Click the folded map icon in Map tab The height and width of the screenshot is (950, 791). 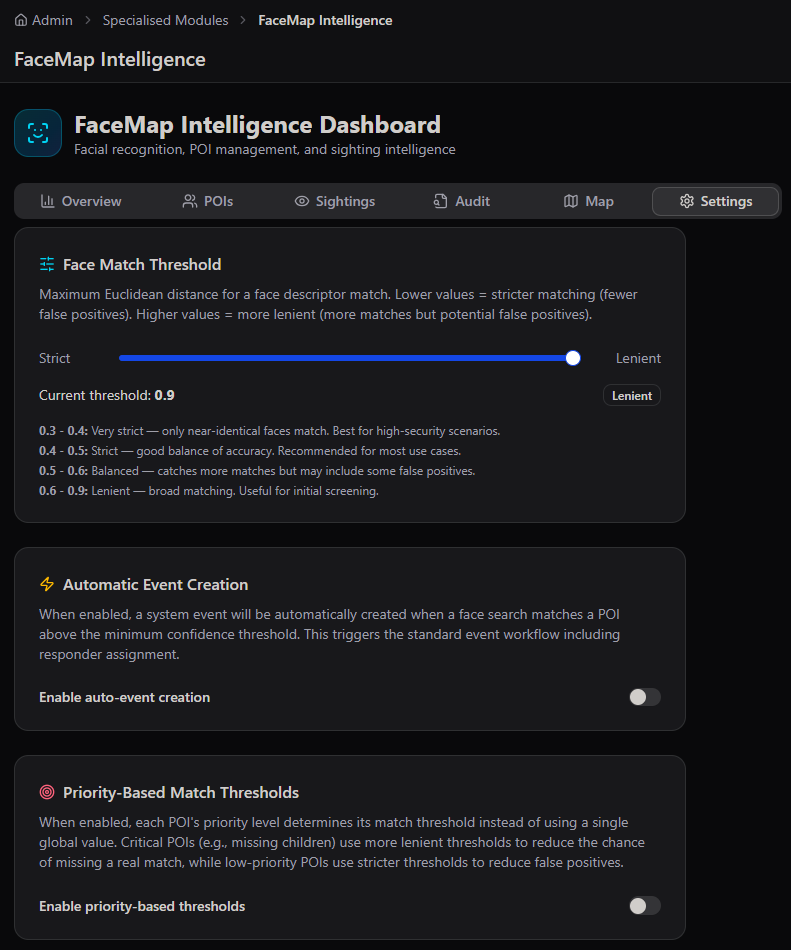pyautogui.click(x=571, y=201)
